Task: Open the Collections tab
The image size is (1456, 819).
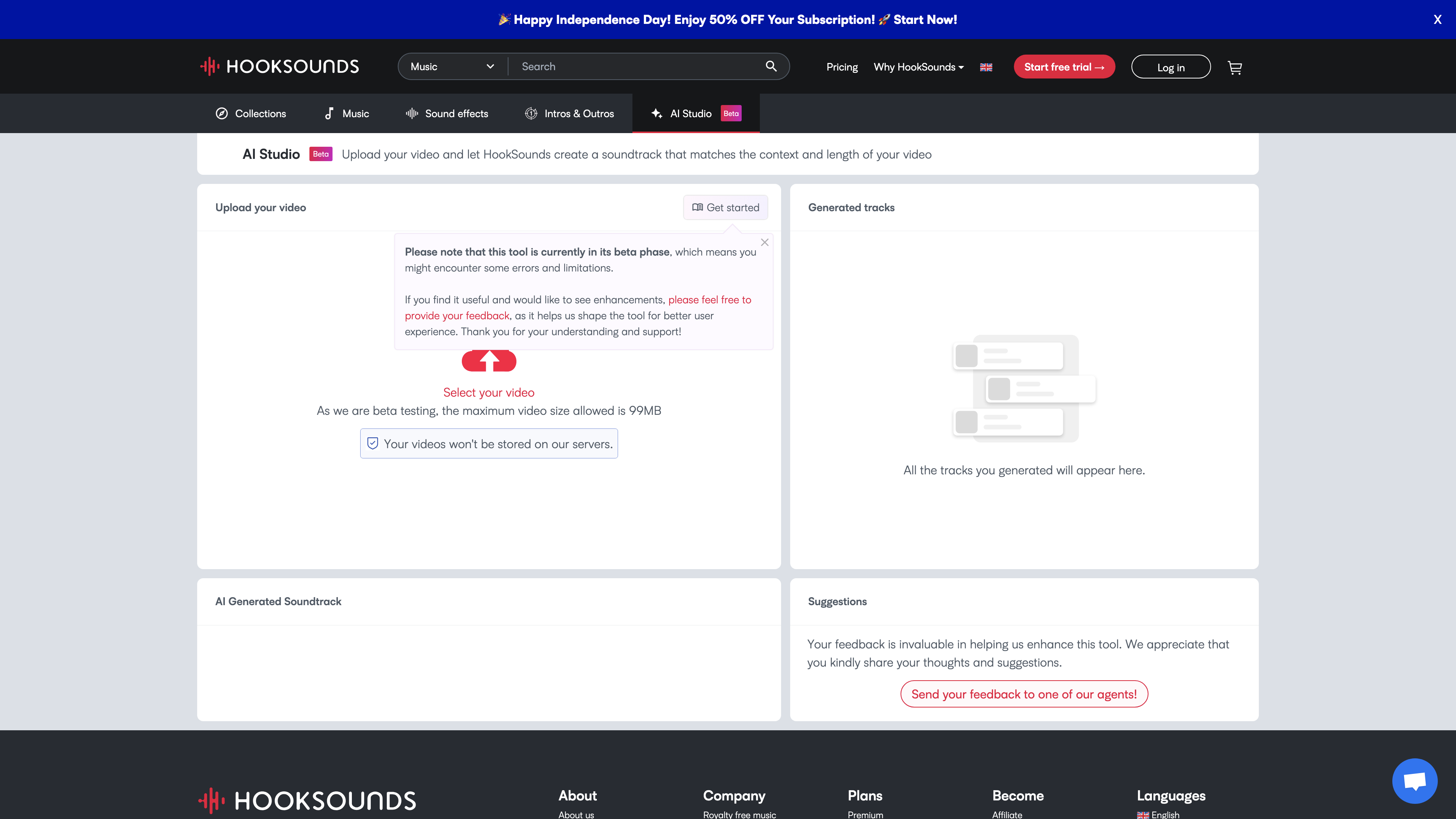Action: click(251, 114)
